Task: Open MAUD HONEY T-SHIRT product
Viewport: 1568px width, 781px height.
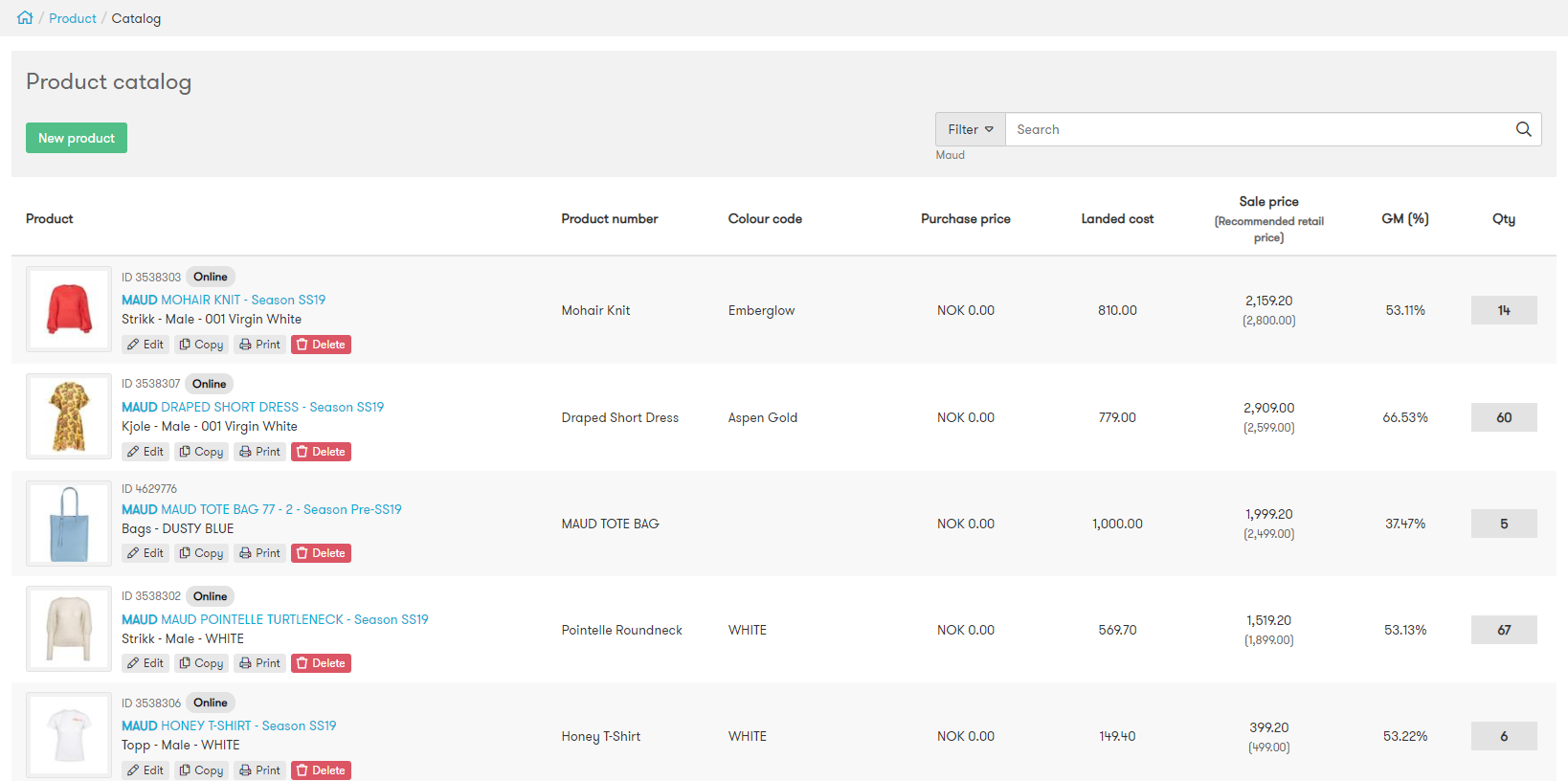Action: click(x=229, y=725)
